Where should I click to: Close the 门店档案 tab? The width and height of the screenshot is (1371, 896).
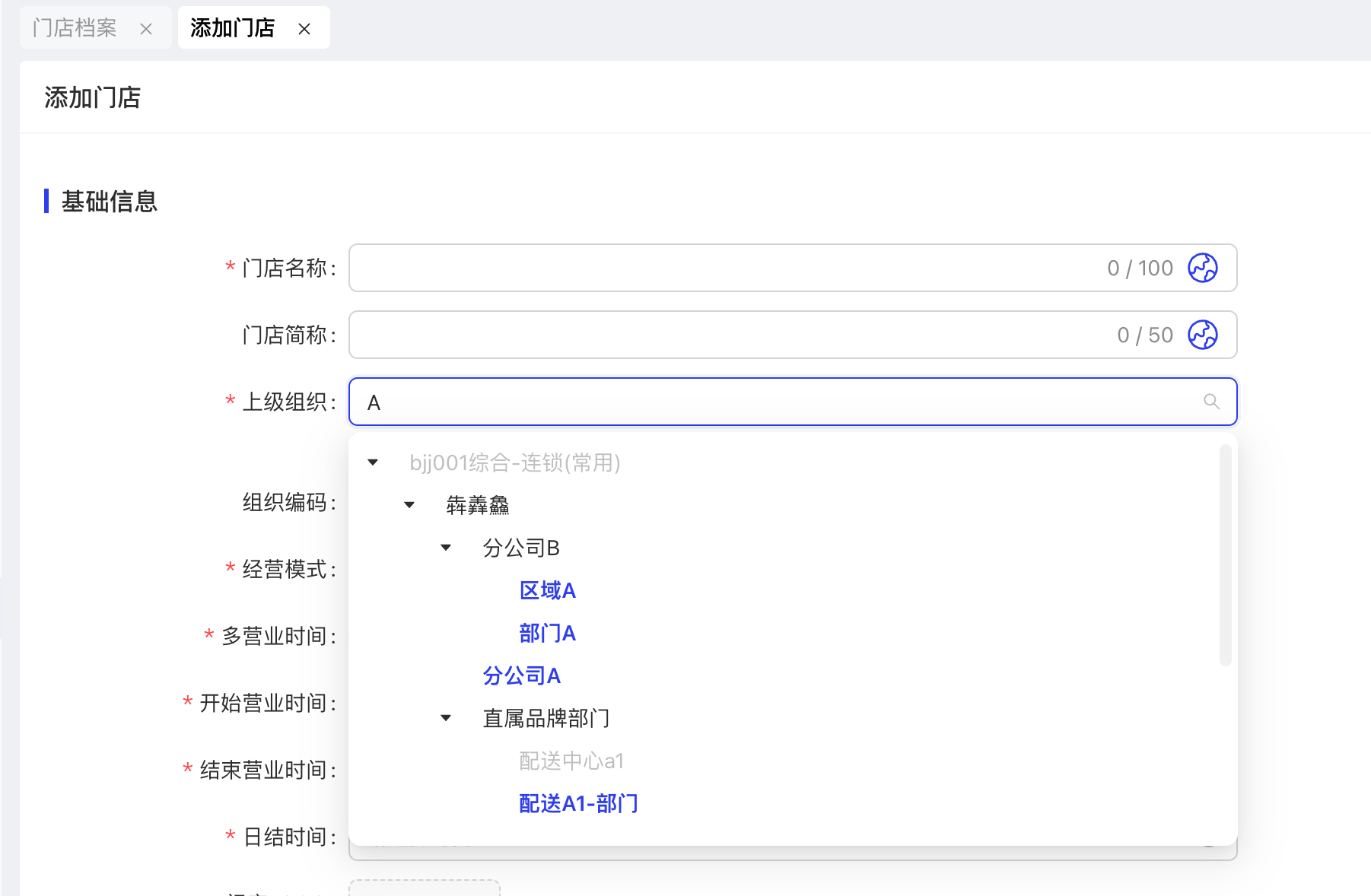(x=146, y=29)
